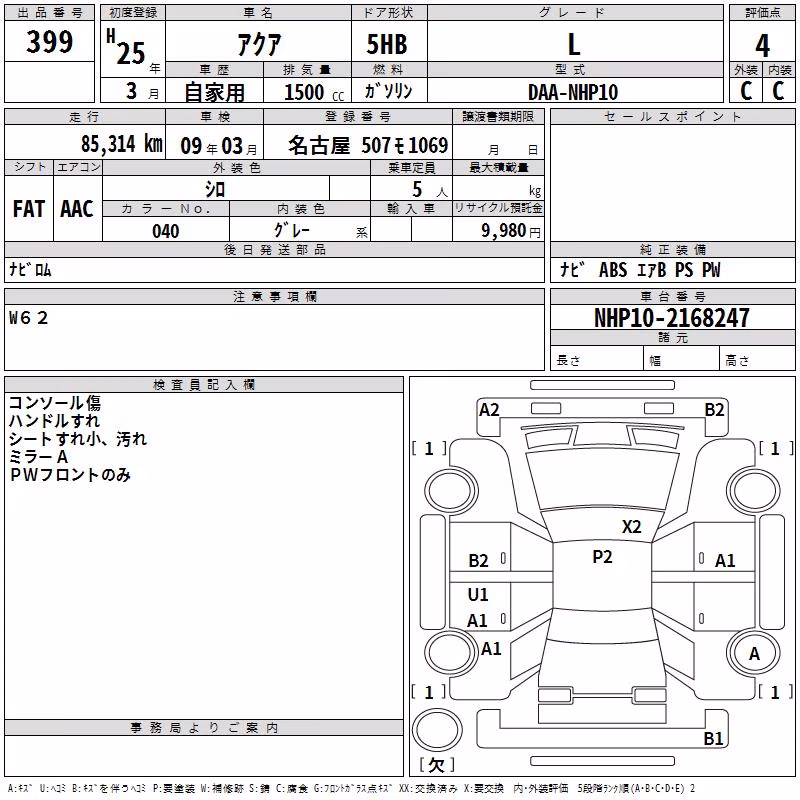Click the wheel marked A
Screen dimensions: 800x800
(754, 653)
